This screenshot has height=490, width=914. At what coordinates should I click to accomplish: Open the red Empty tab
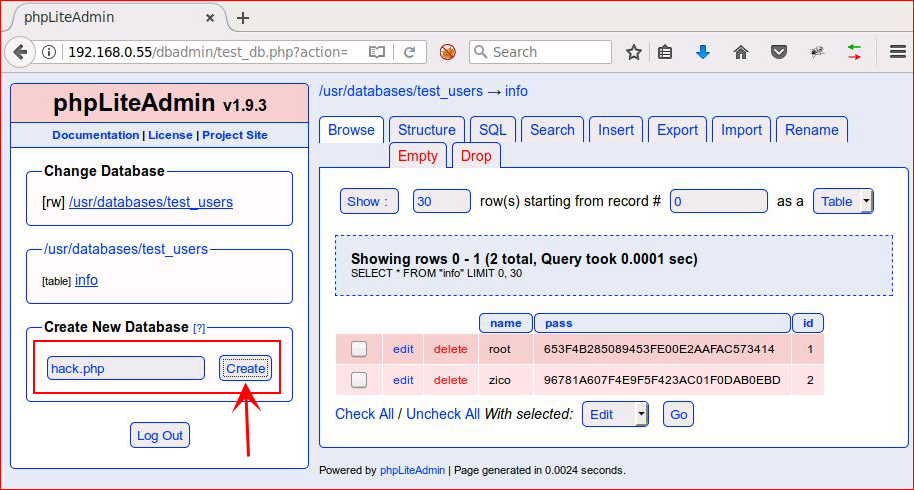417,156
